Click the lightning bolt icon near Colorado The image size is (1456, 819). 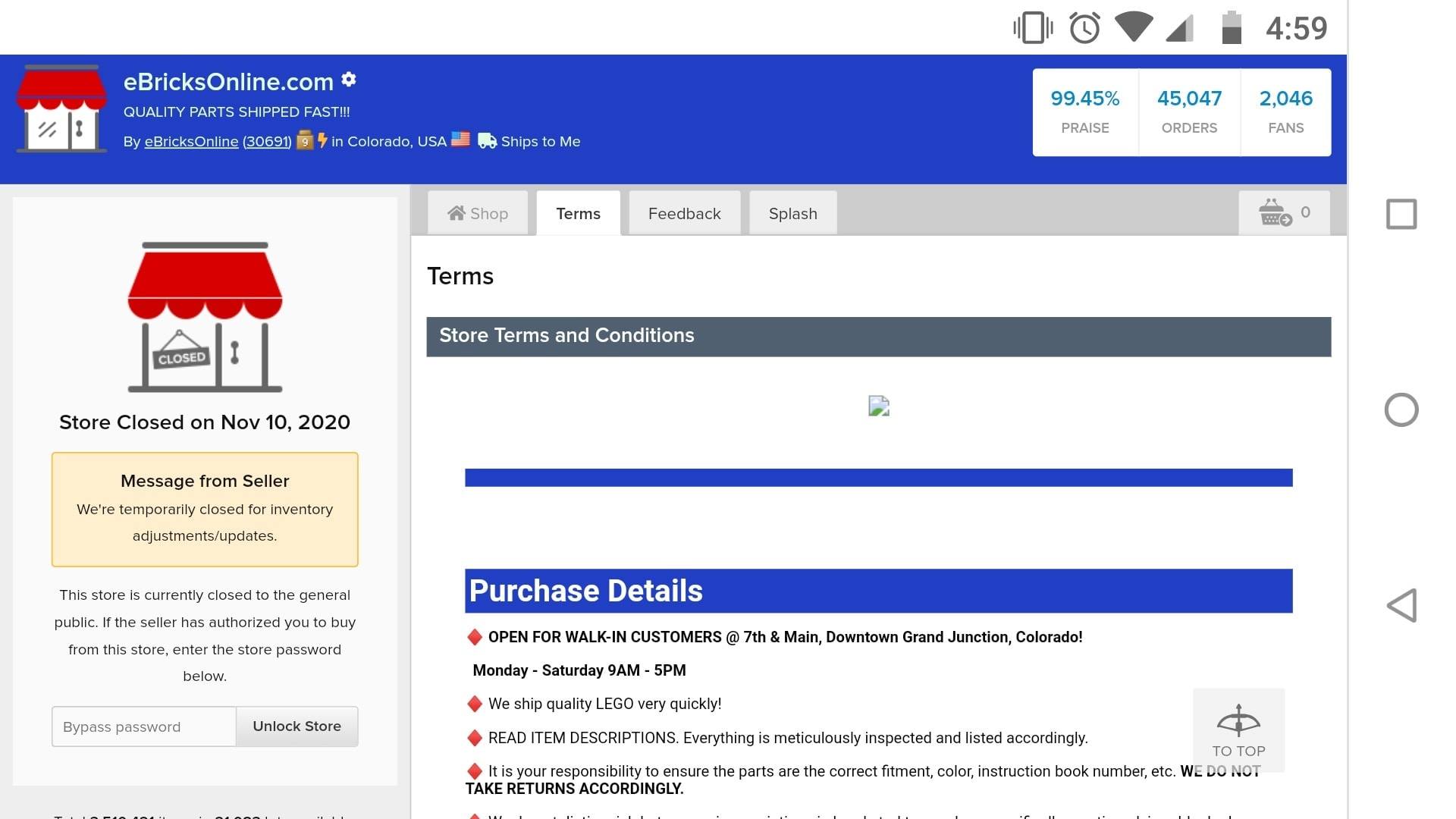point(322,140)
